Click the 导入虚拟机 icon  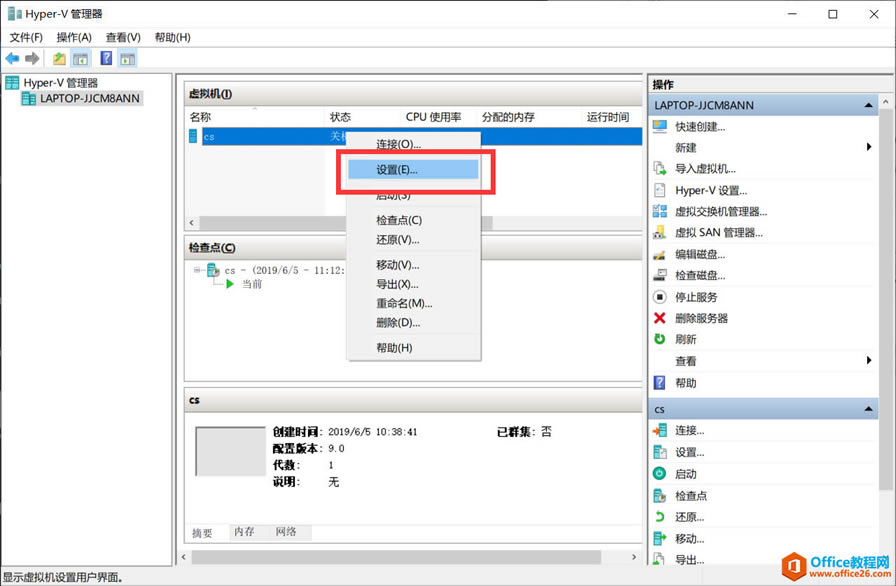point(659,168)
